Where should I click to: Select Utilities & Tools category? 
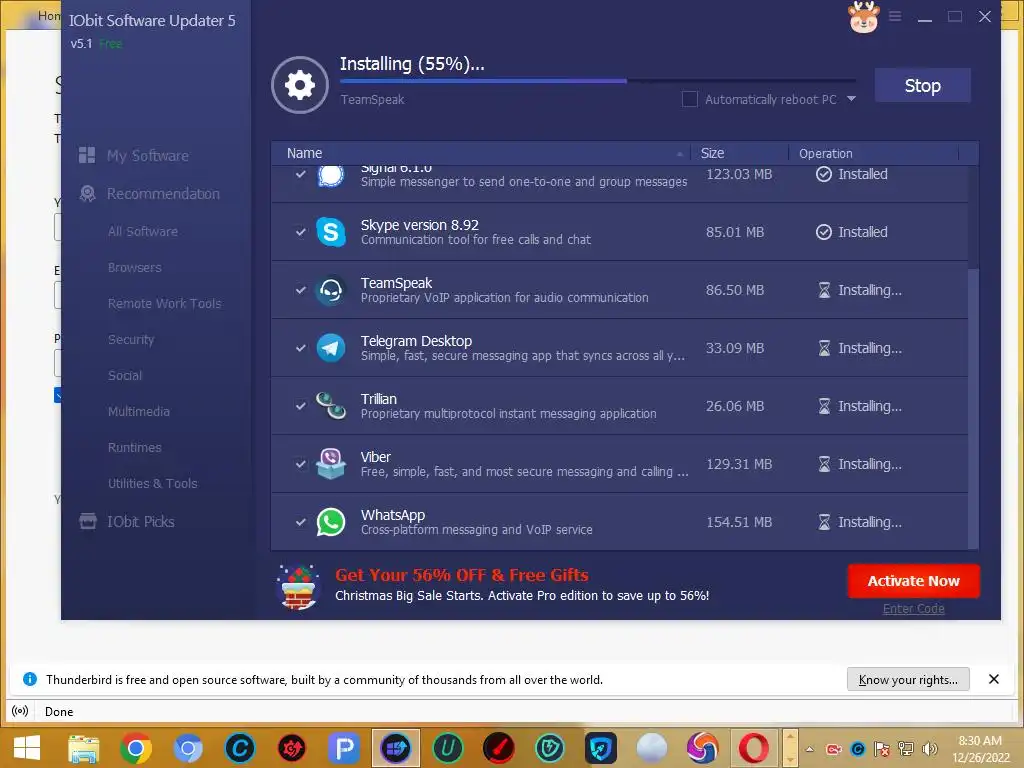(152, 483)
